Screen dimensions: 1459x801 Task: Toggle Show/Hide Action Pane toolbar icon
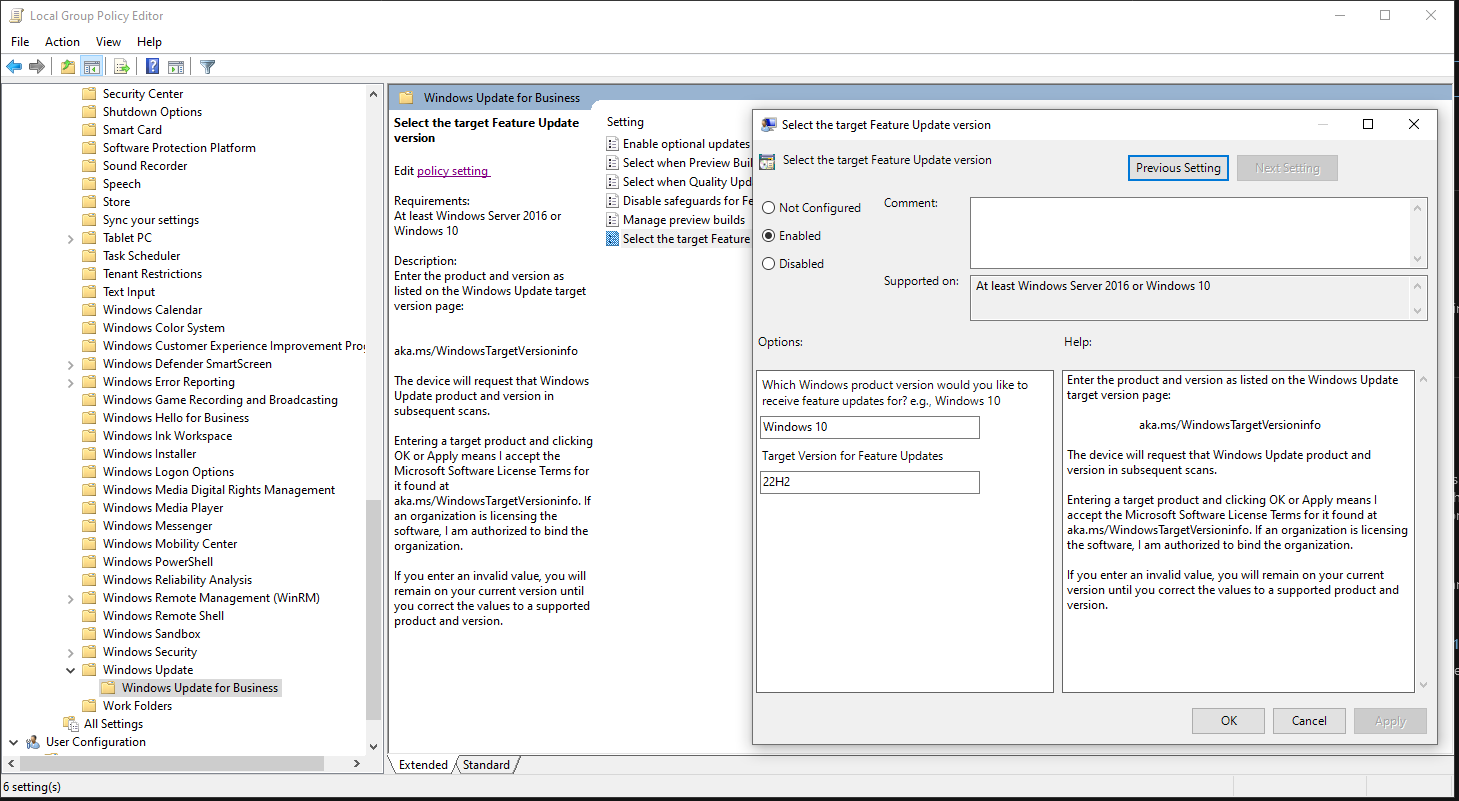point(175,67)
